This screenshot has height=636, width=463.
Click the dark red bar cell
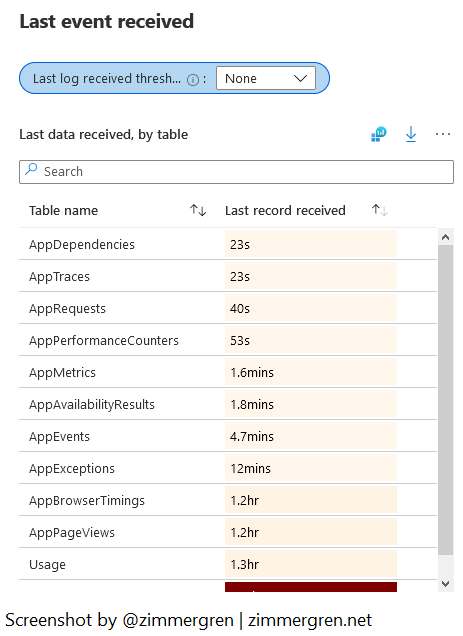[x=311, y=587]
